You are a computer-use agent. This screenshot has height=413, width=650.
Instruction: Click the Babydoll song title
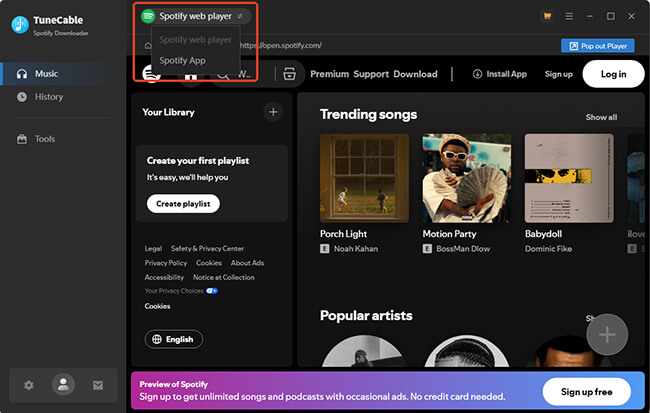point(543,234)
